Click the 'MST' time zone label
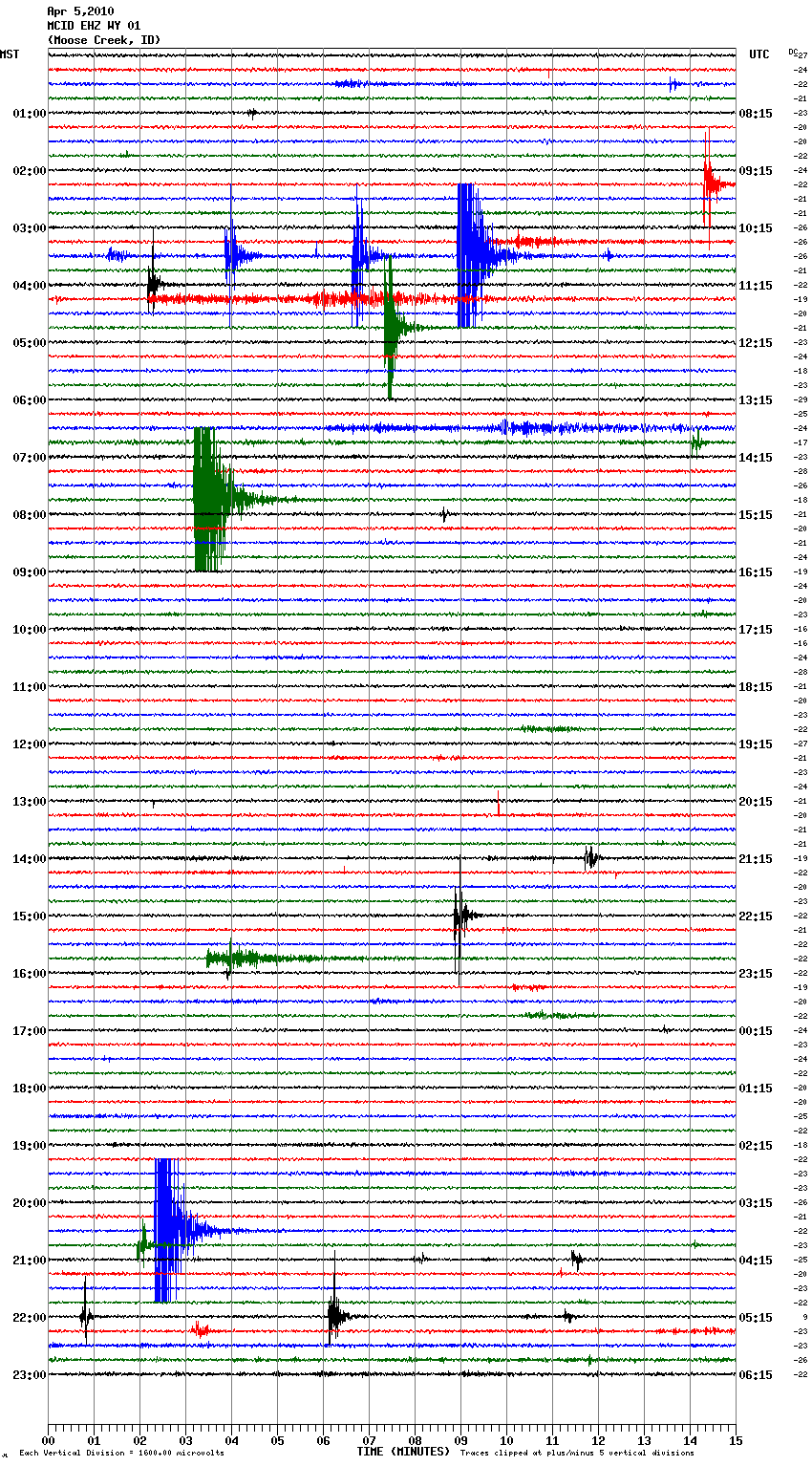Screen dimensions: 812x1466 point(10,54)
